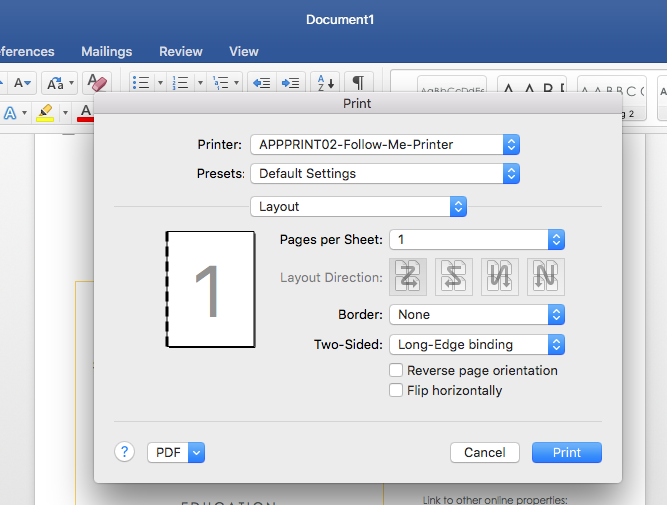Viewport: 667px width, 505px height.
Task: Click the increase indent icon
Action: 291,83
